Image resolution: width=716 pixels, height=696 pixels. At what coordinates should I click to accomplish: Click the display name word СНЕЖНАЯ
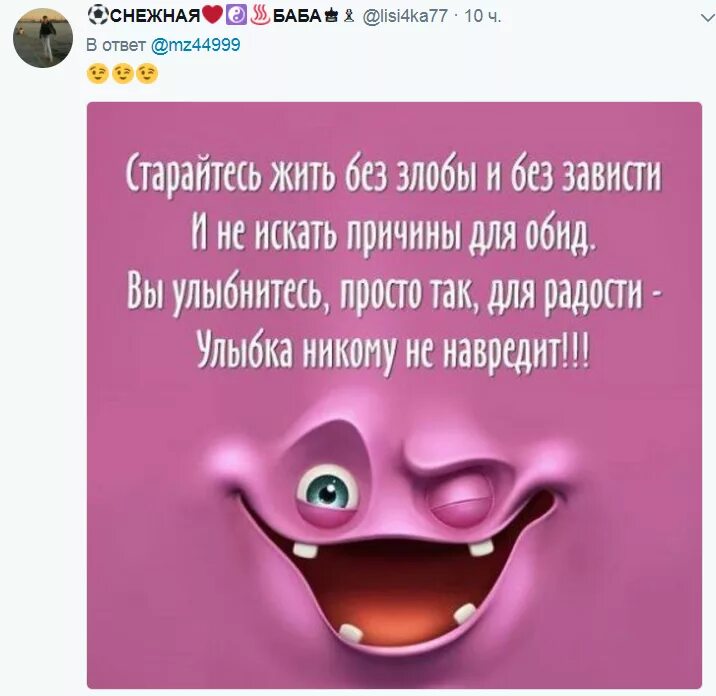pos(155,16)
